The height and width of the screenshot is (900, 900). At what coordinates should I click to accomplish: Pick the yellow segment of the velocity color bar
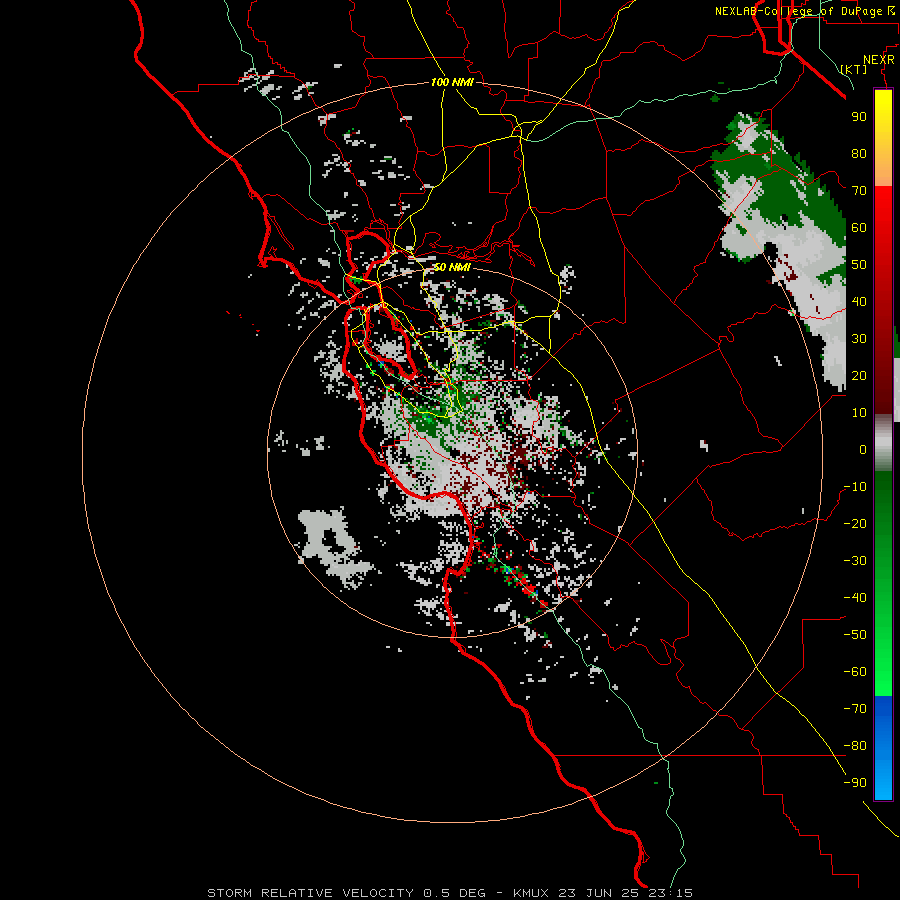pyautogui.click(x=883, y=138)
